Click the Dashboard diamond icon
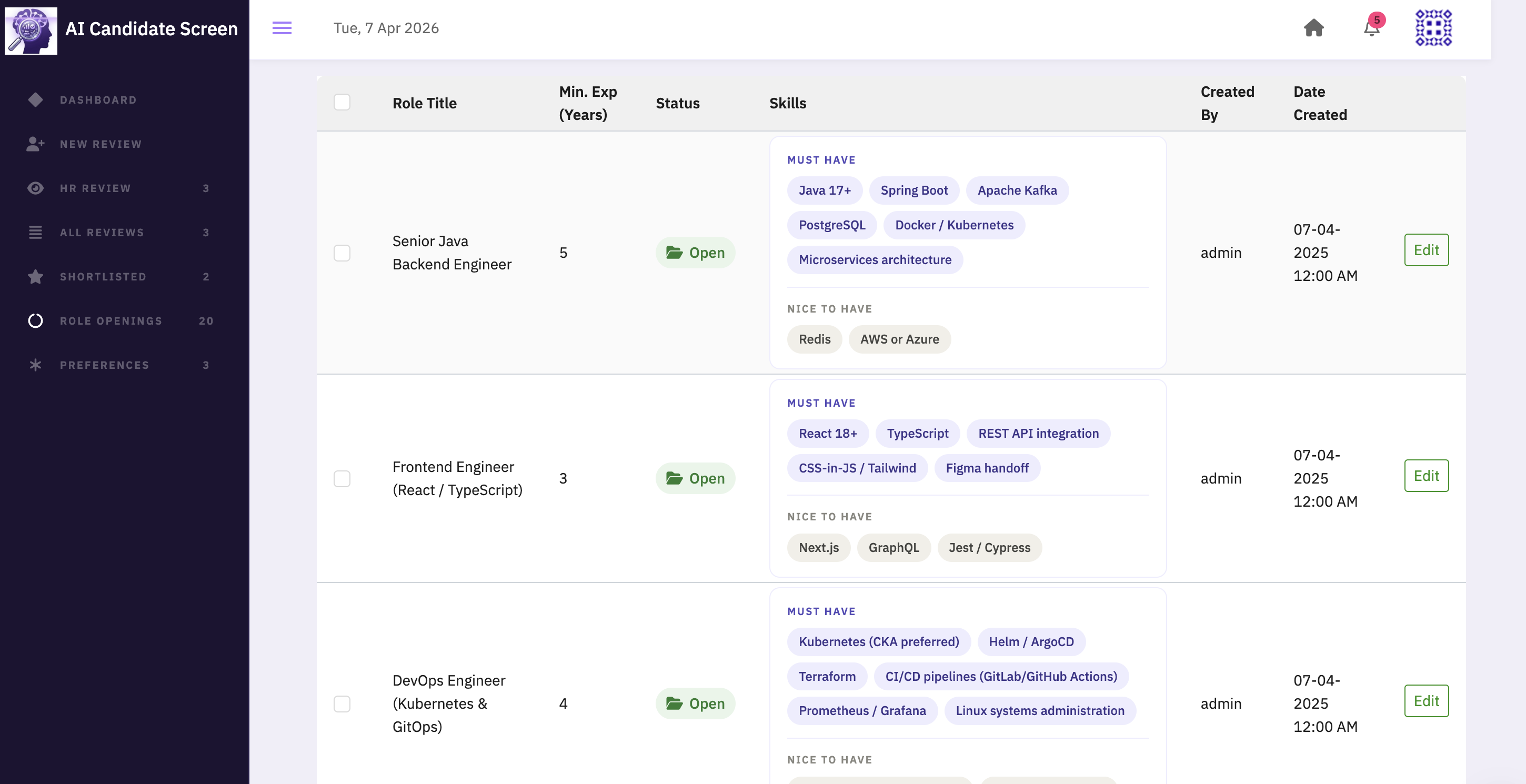The width and height of the screenshot is (1526, 784). coord(36,99)
